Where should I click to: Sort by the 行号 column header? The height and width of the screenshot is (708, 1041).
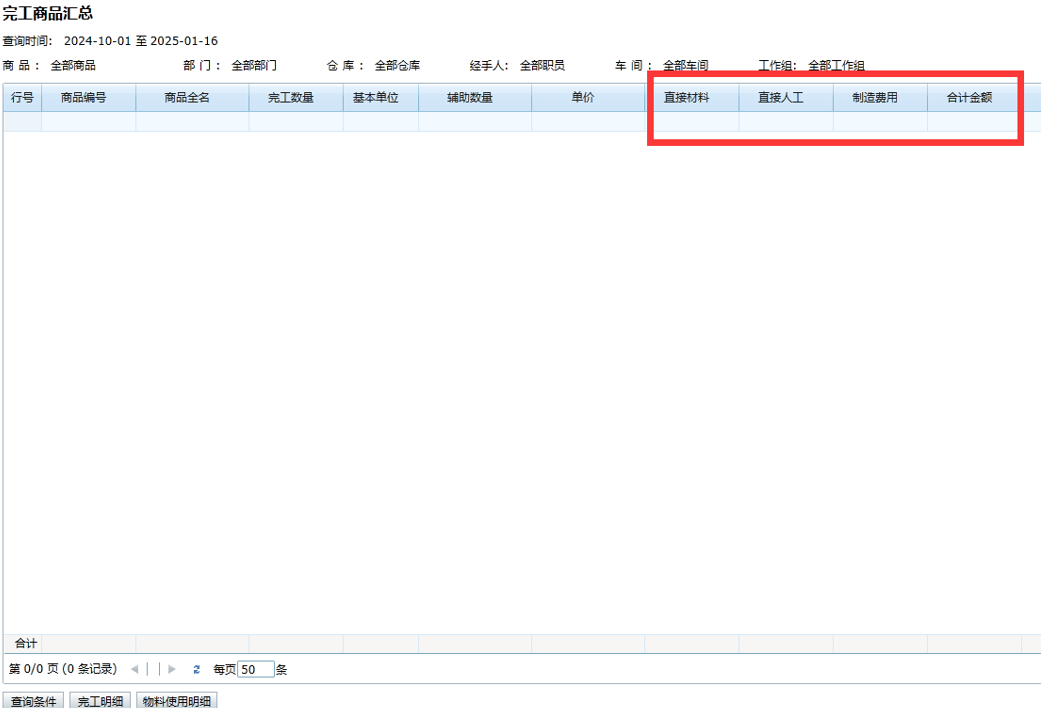tap(22, 98)
